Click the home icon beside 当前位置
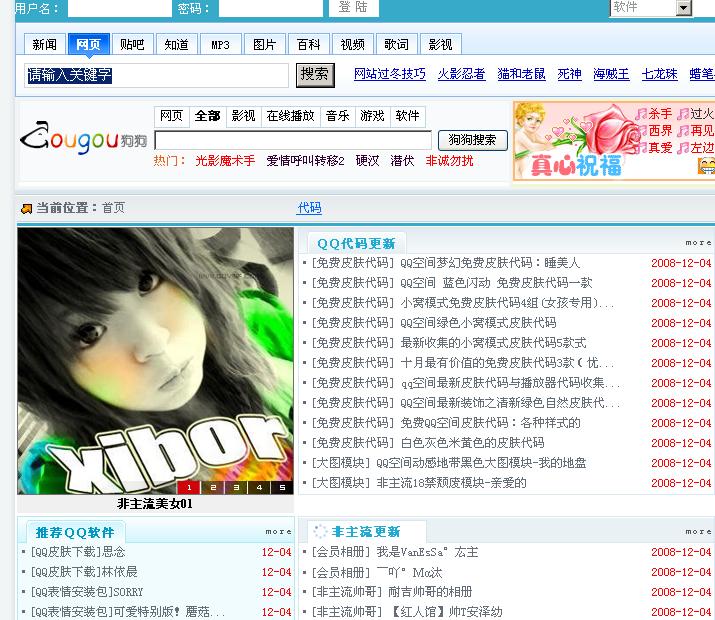The height and width of the screenshot is (620, 715). pyautogui.click(x=26, y=208)
